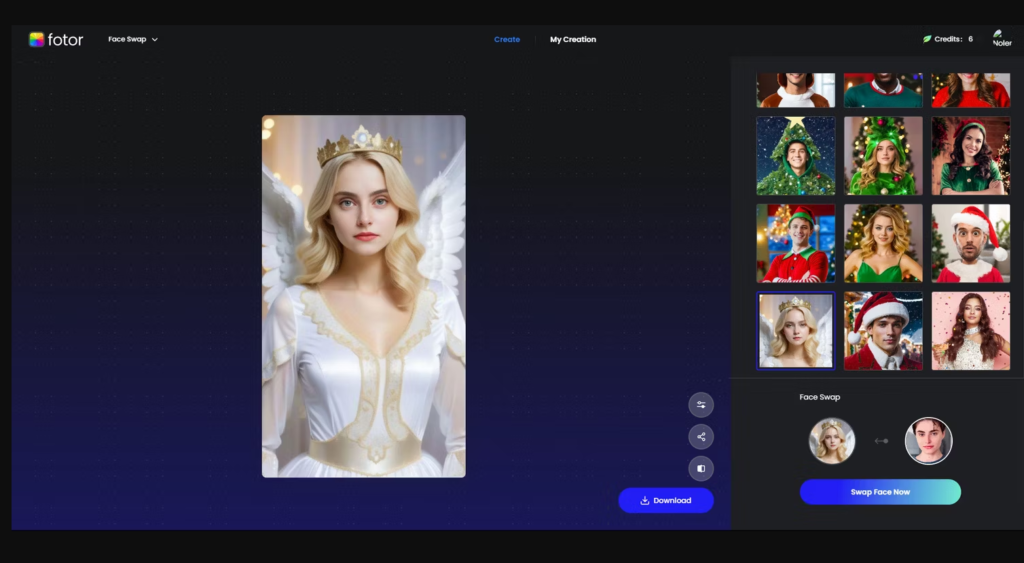
Task: Select the partially visible green sweater template
Action: (883, 90)
